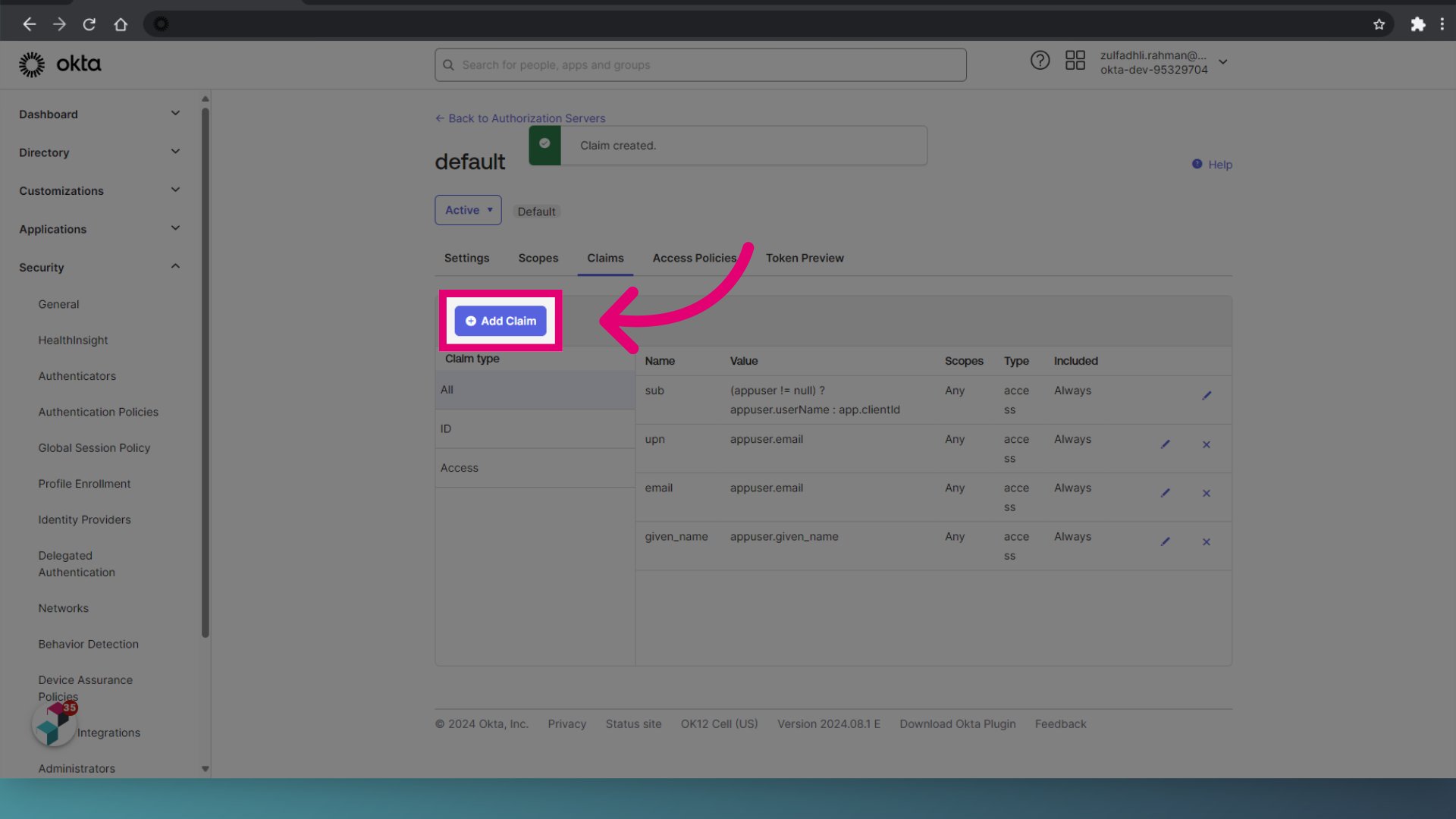Viewport: 1456px width, 819px height.
Task: Open Authentication Policies in sidebar
Action: [x=98, y=412]
